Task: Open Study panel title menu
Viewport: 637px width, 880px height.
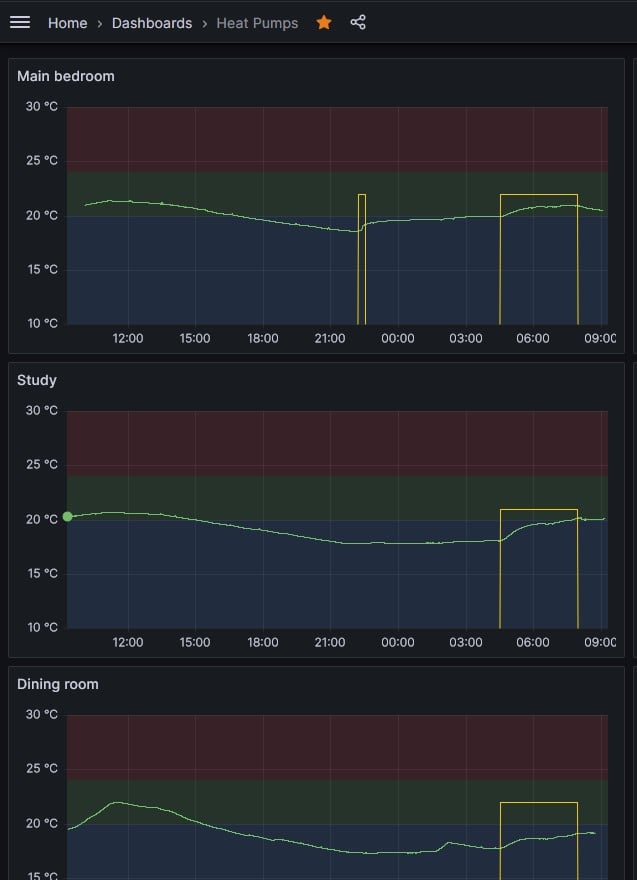Action: tap(36, 381)
